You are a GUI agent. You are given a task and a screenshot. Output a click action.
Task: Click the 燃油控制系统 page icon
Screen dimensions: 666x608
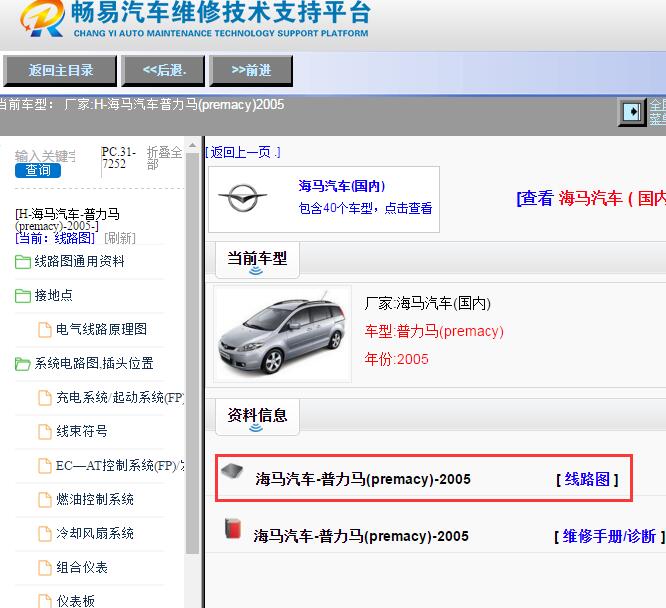[45, 500]
